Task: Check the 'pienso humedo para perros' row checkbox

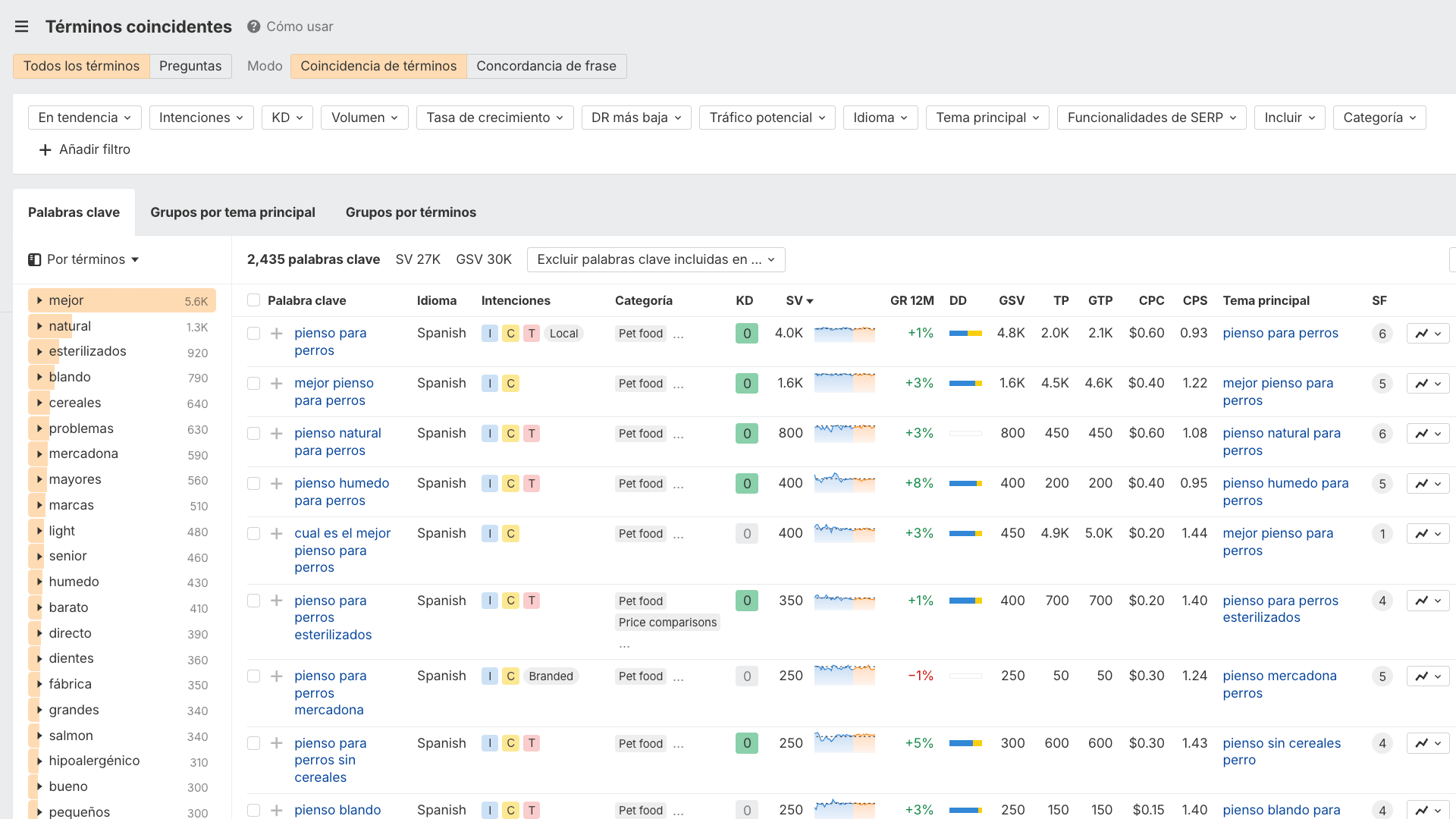Action: click(253, 484)
